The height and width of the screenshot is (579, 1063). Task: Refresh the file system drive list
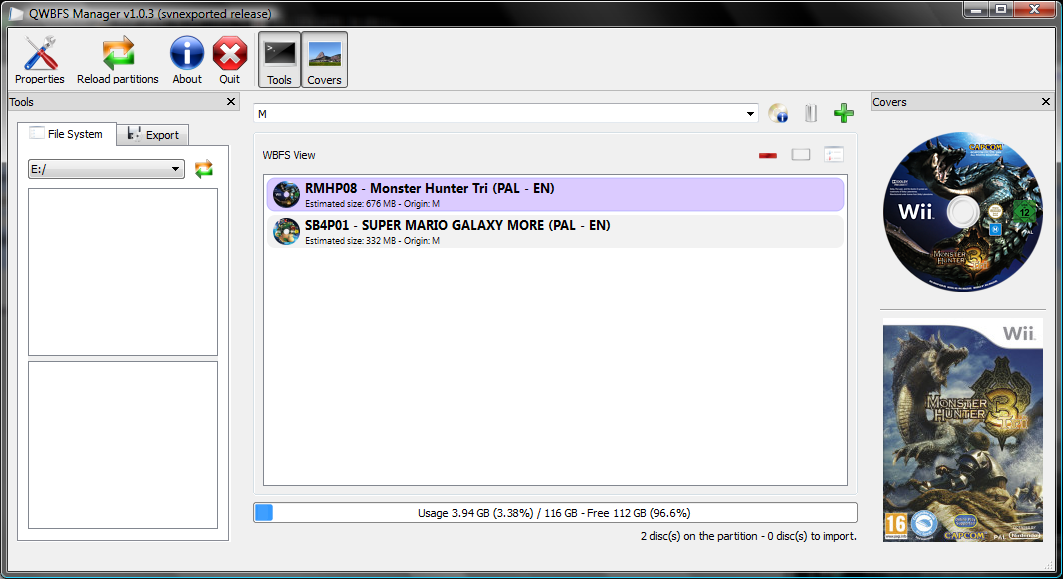204,169
